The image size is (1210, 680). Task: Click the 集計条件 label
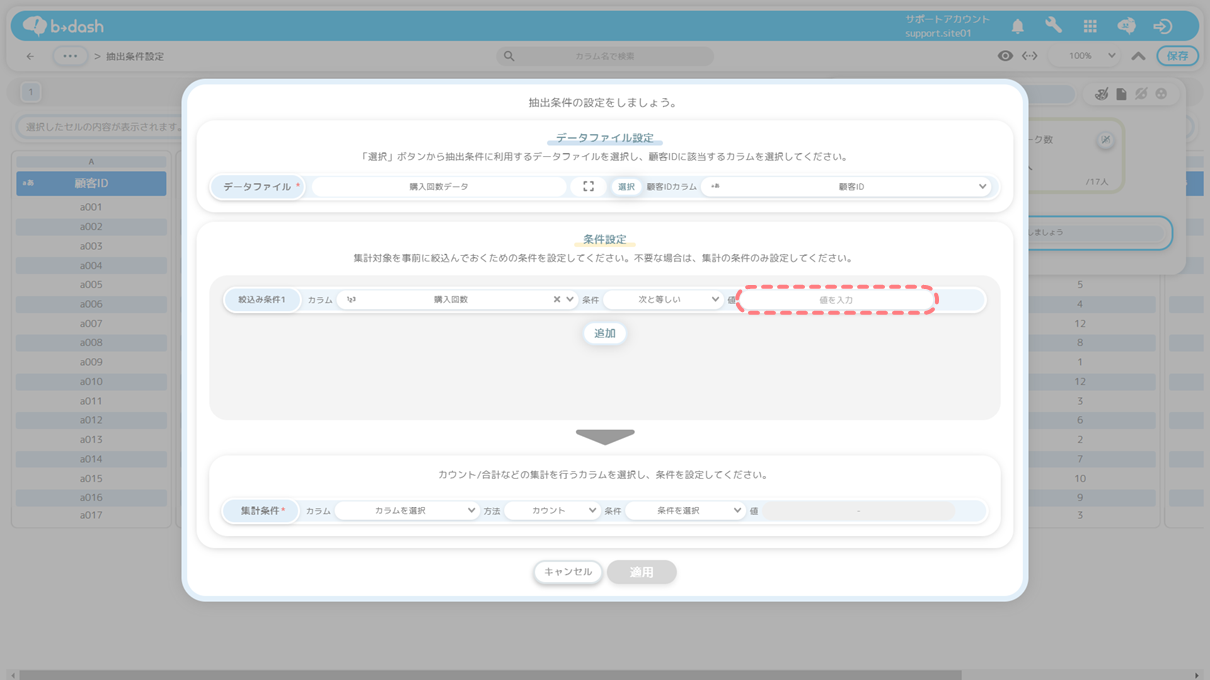tap(261, 511)
